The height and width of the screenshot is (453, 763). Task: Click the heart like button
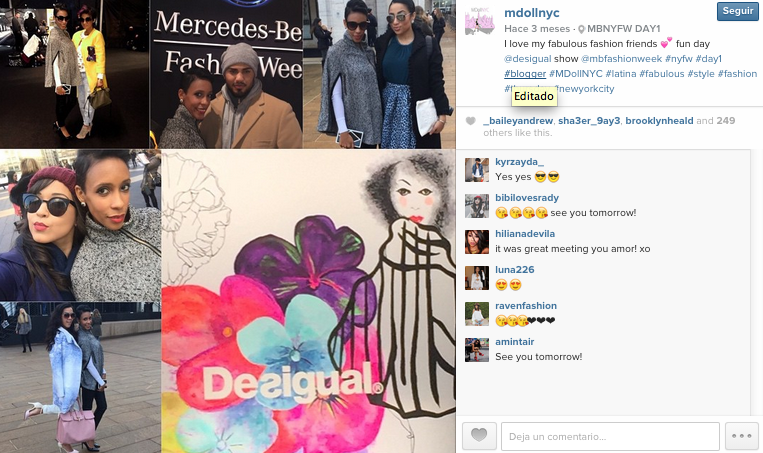(479, 435)
